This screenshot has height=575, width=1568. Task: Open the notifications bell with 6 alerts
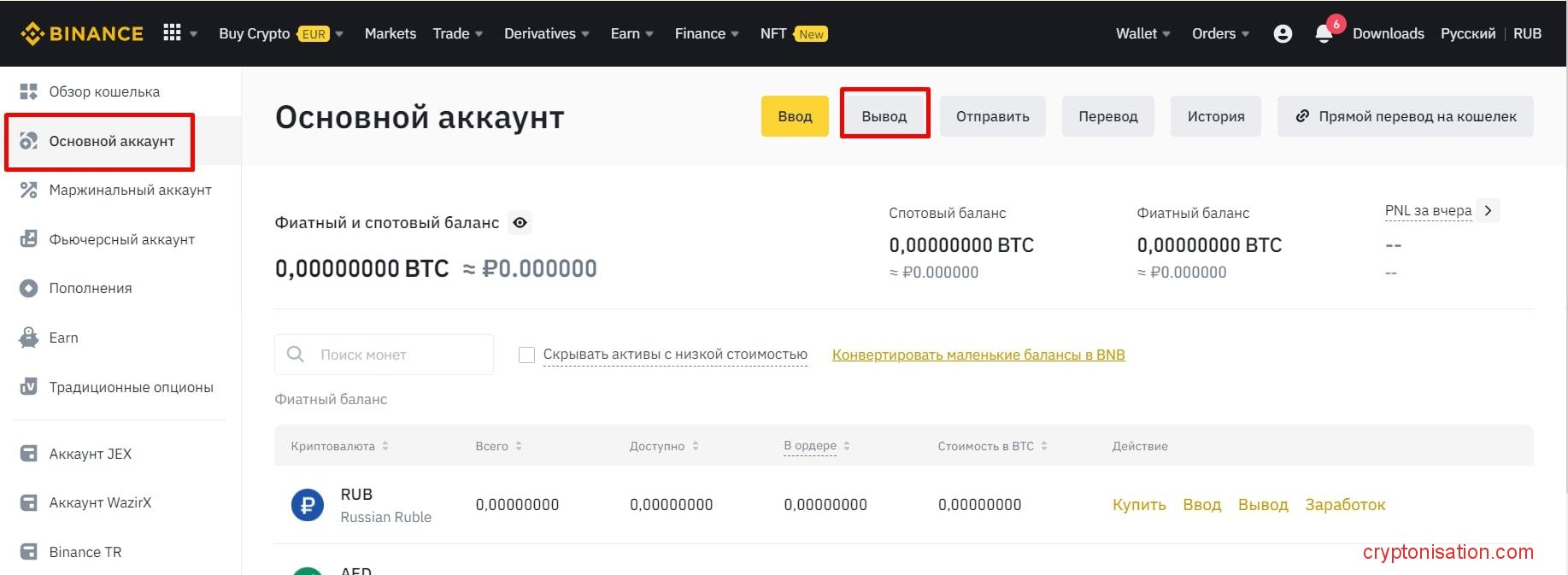[x=1324, y=35]
